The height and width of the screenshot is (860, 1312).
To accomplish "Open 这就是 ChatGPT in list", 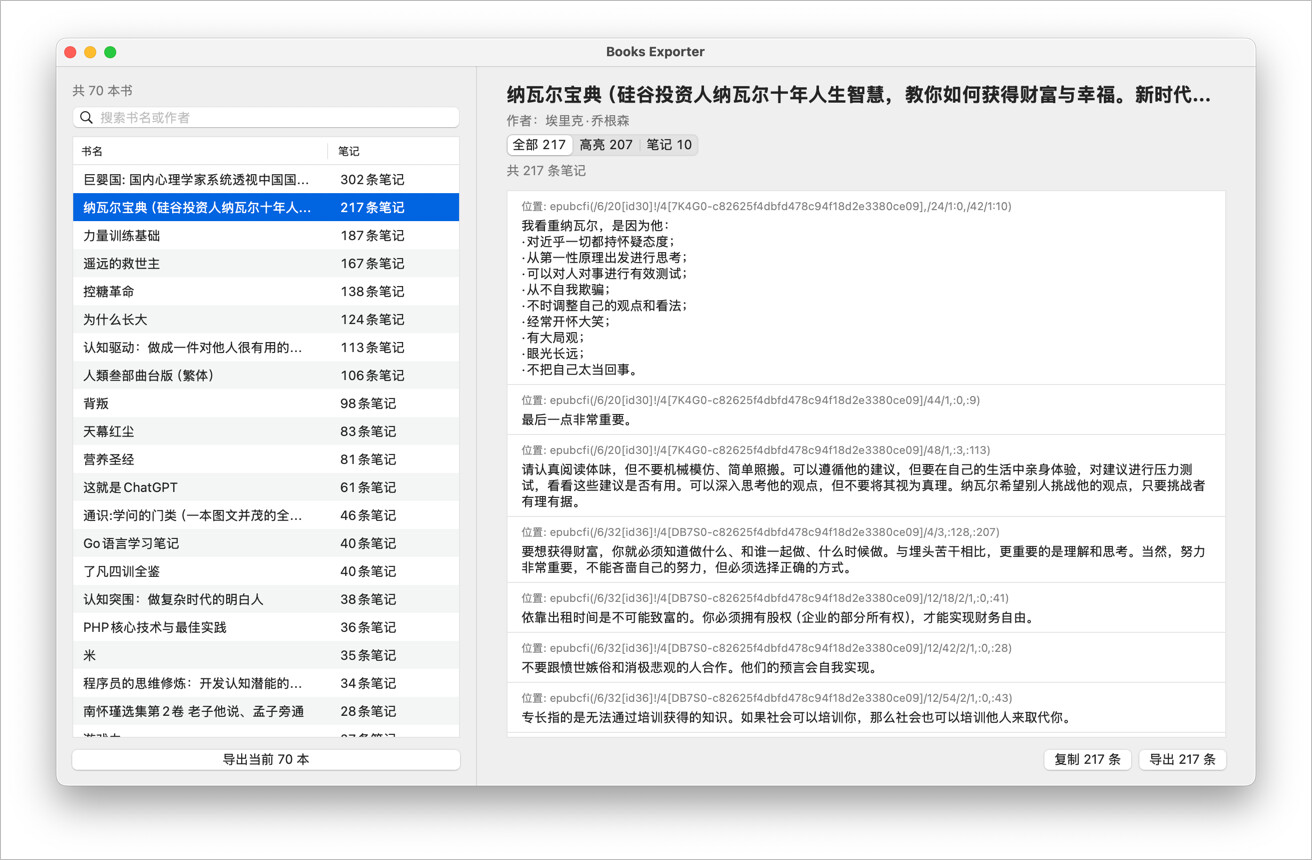I will click(x=266, y=488).
